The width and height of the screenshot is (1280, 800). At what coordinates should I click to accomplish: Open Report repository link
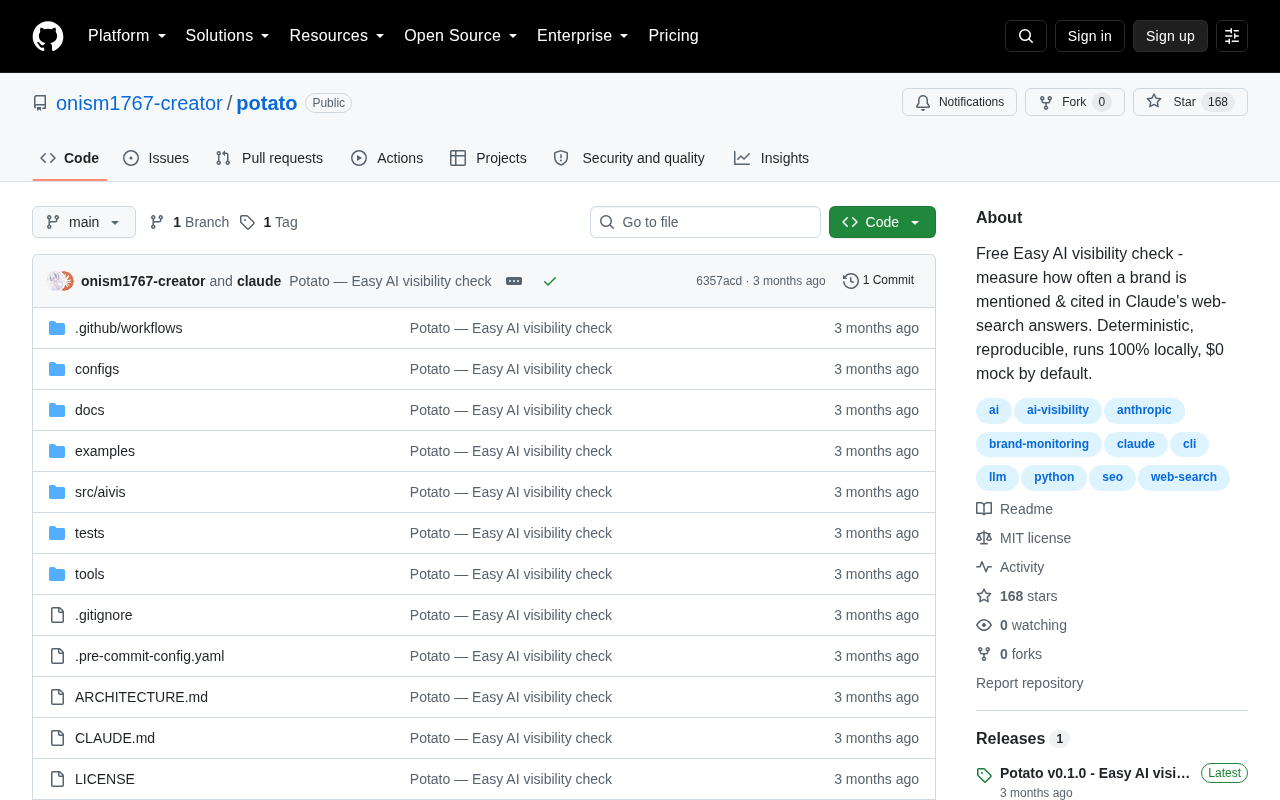(1029, 683)
